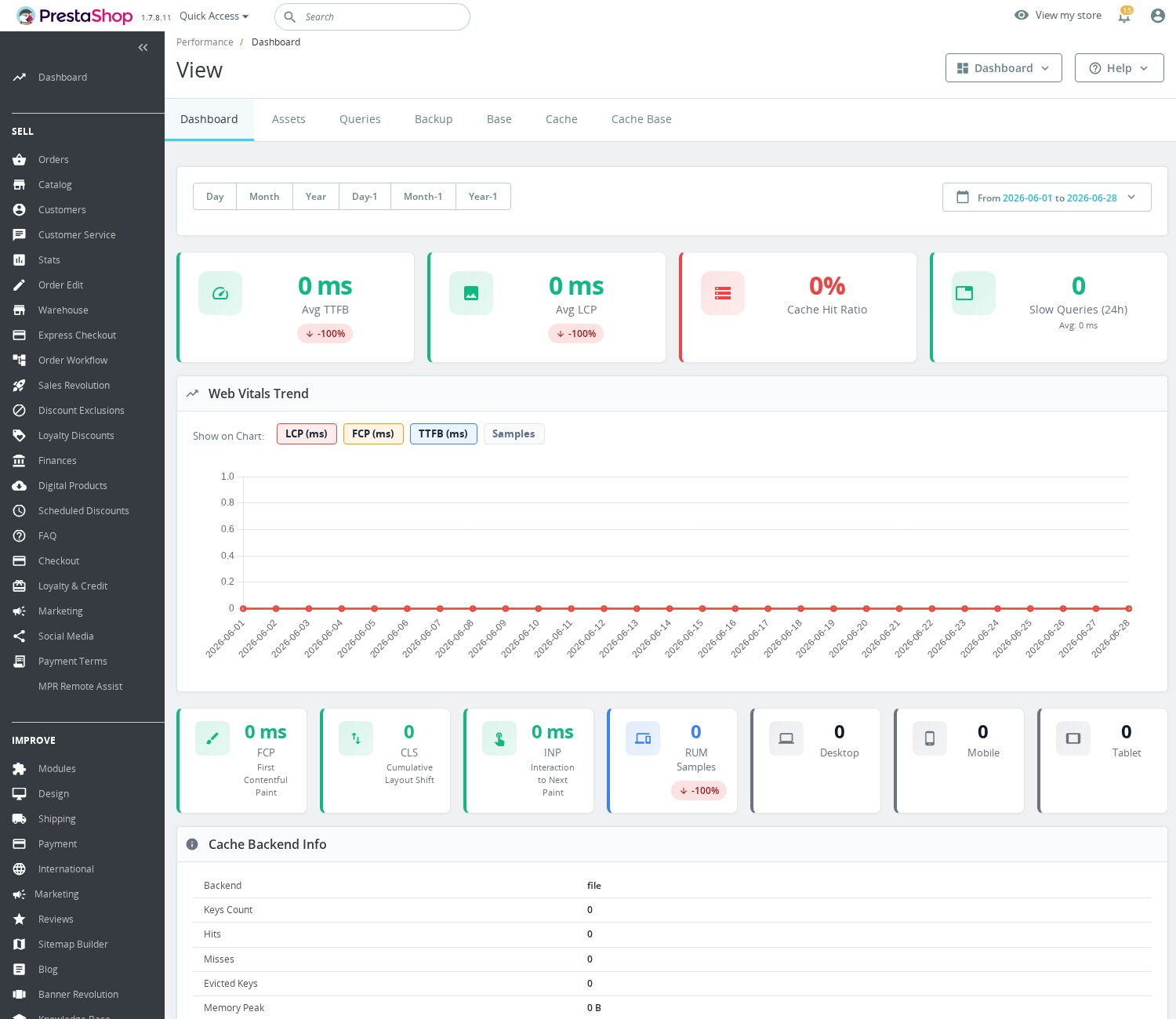Screen dimensions: 1176x1019
Task: Click the Shipping truck icon
Action: click(x=20, y=819)
